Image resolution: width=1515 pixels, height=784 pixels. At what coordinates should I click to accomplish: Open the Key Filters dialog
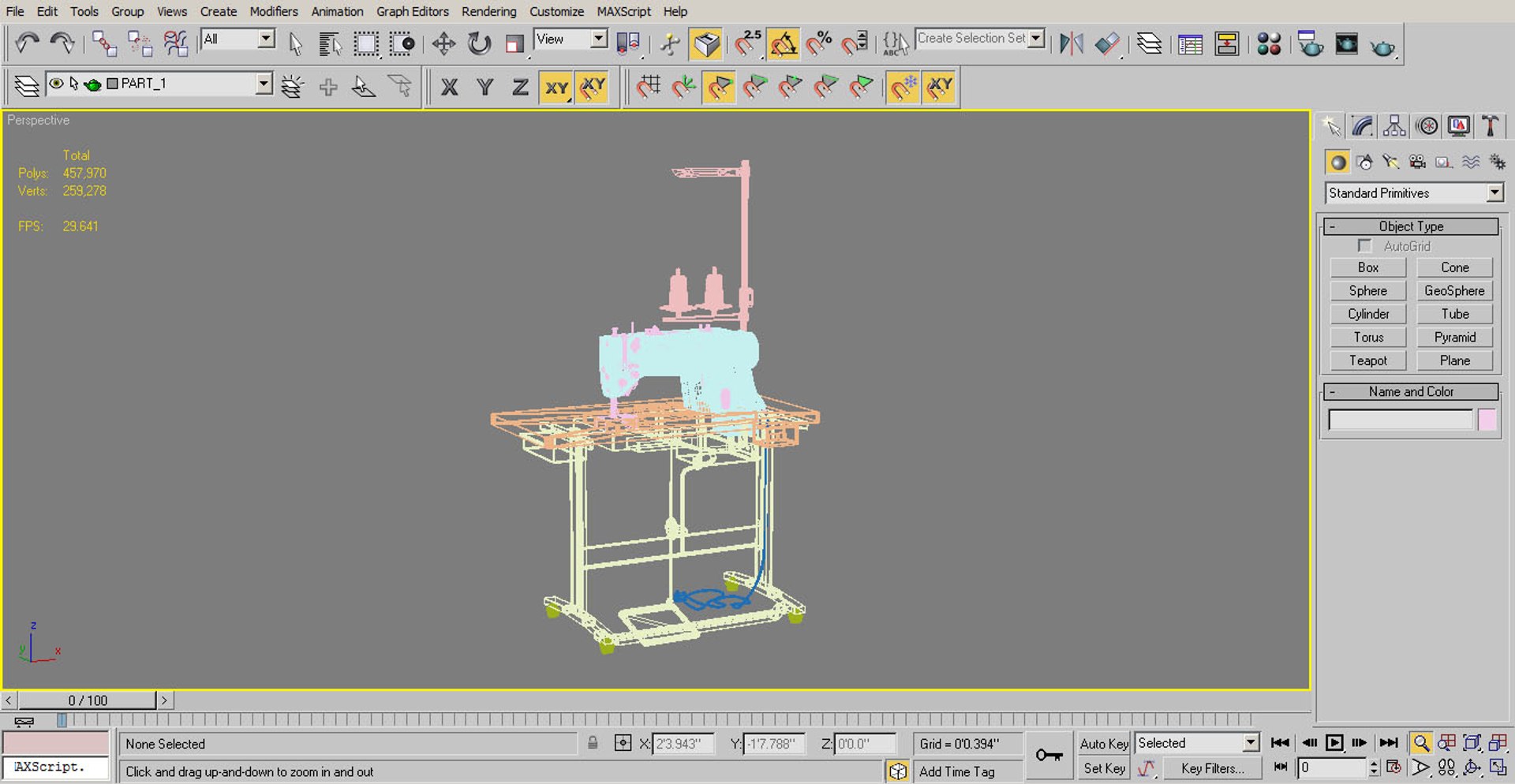pos(1212,768)
